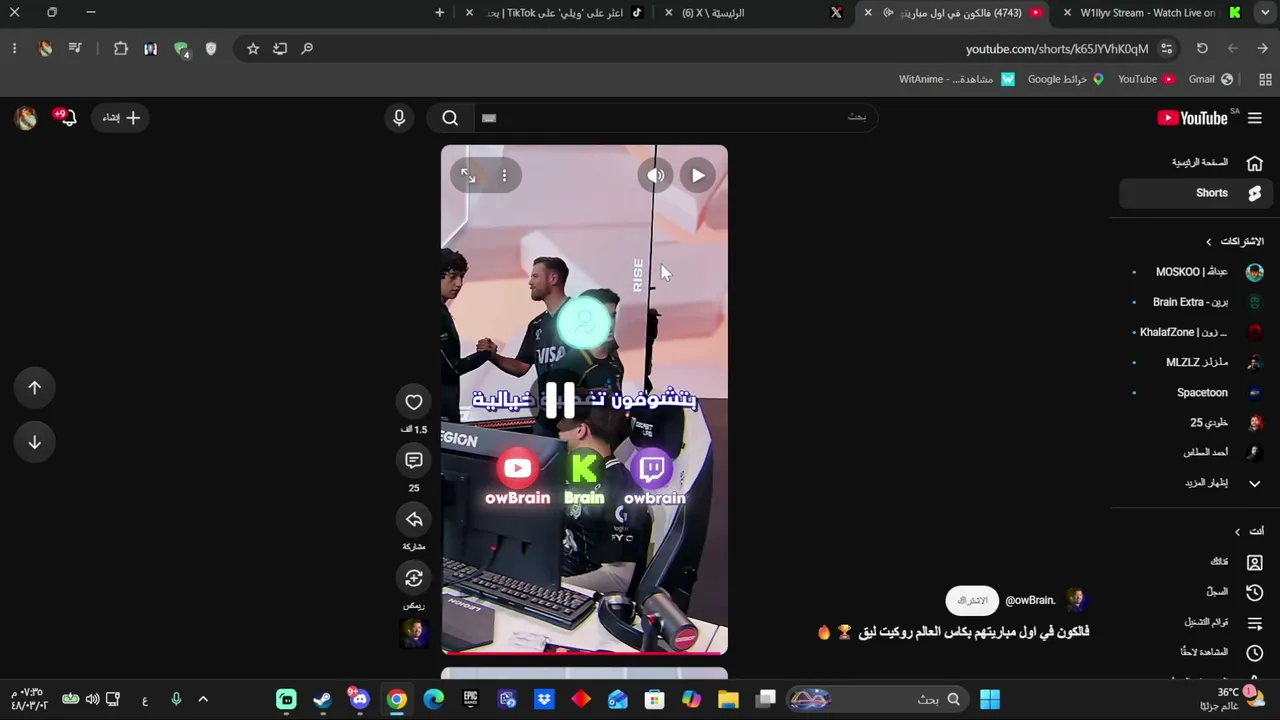Screen dimensions: 1280x720
Task: Show hidden system tray icons
Action: click(203, 699)
